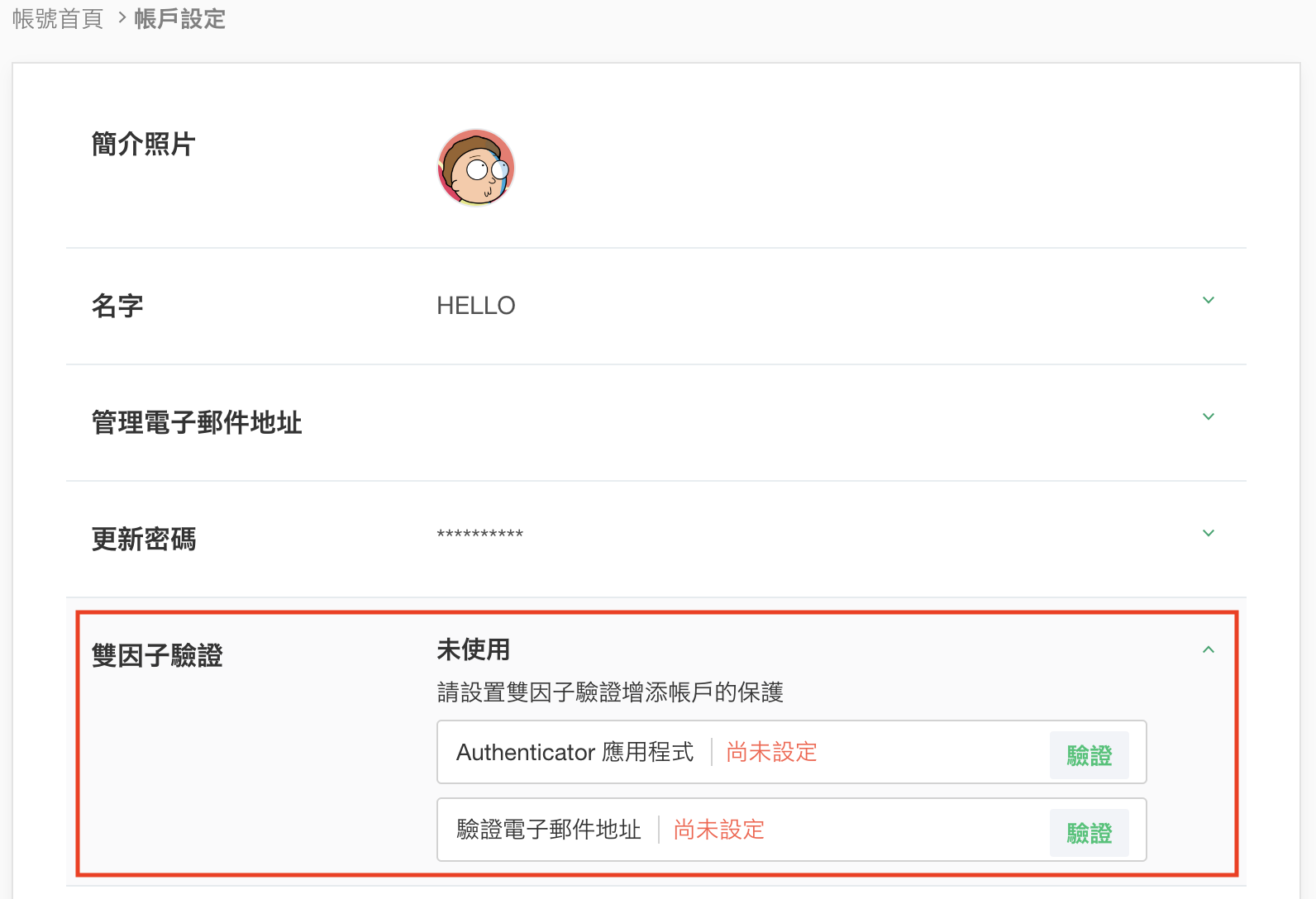Image resolution: width=1316 pixels, height=899 pixels.
Task: Click the masked password asterisks
Action: [x=479, y=535]
